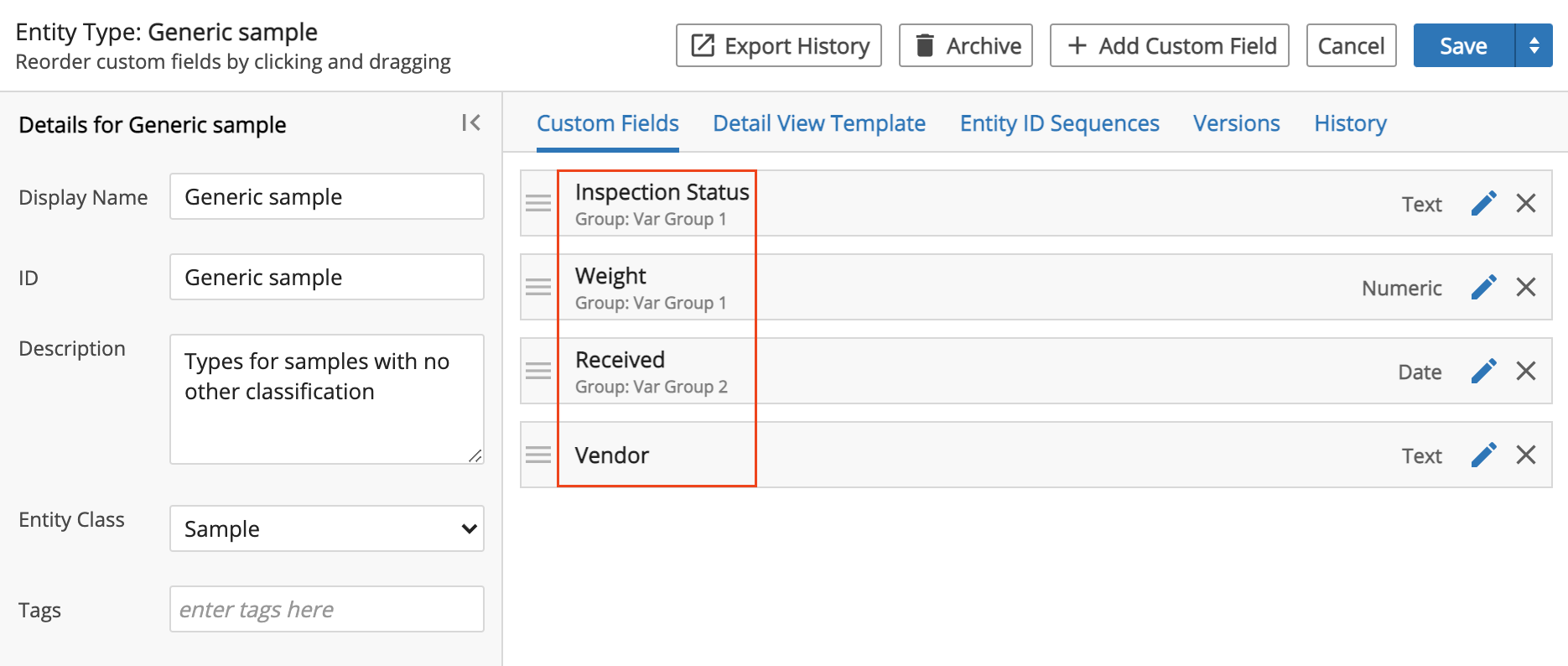Screen dimensions: 1568x666
Task: Open the Entity Class dropdown
Action: (x=327, y=528)
